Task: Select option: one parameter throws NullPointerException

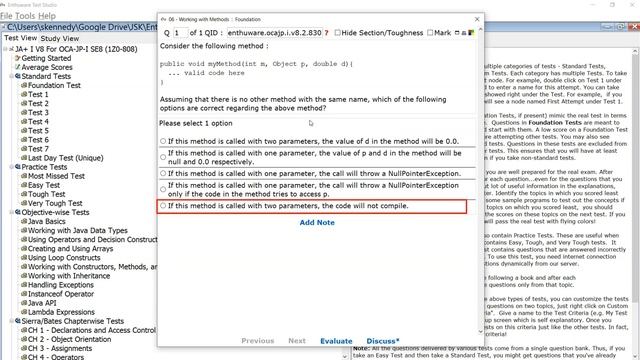Action: coord(163,173)
